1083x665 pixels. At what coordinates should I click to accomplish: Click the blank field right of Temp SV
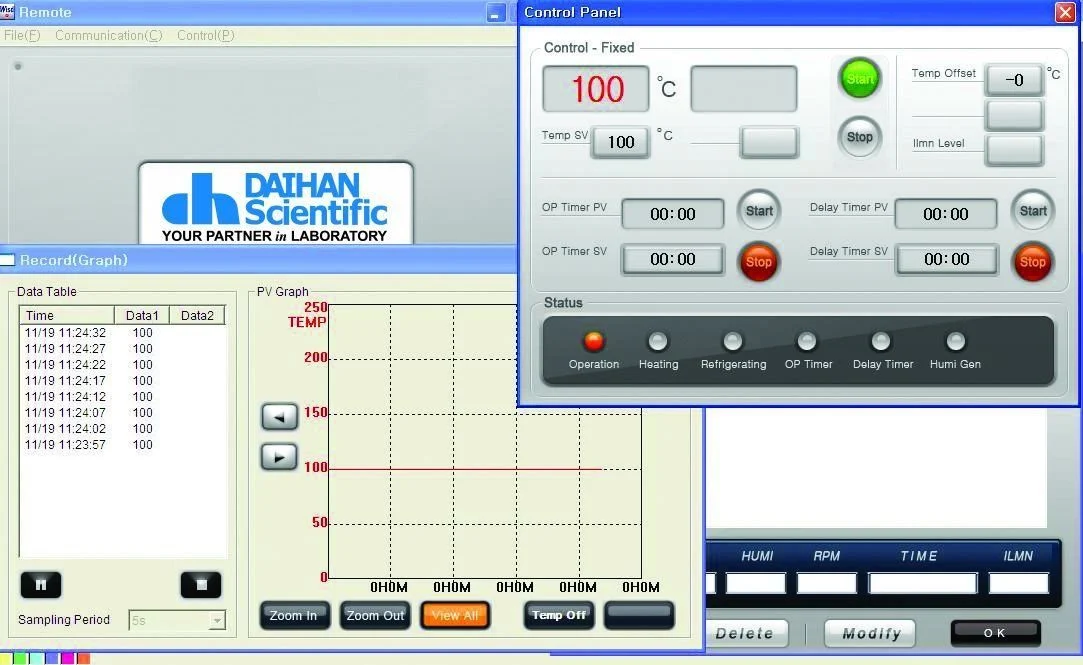[x=769, y=142]
